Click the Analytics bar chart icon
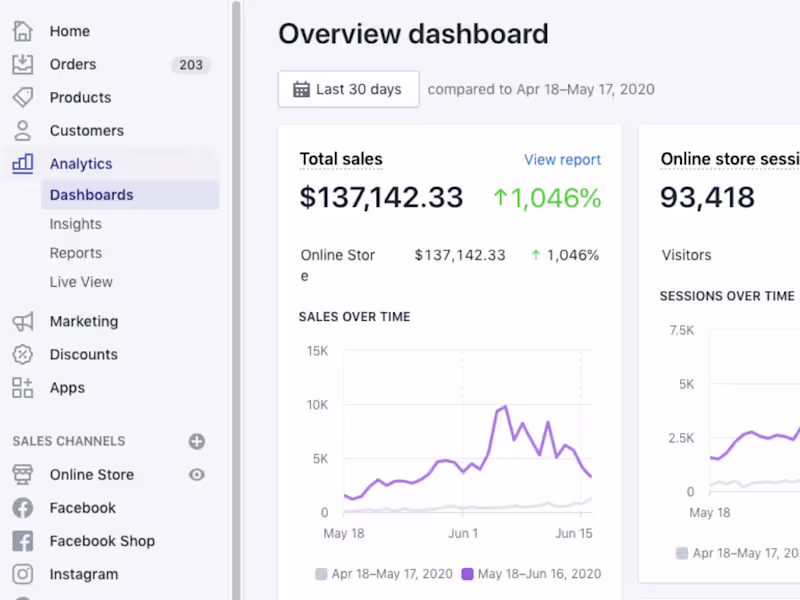The image size is (800, 600). click(x=22, y=164)
